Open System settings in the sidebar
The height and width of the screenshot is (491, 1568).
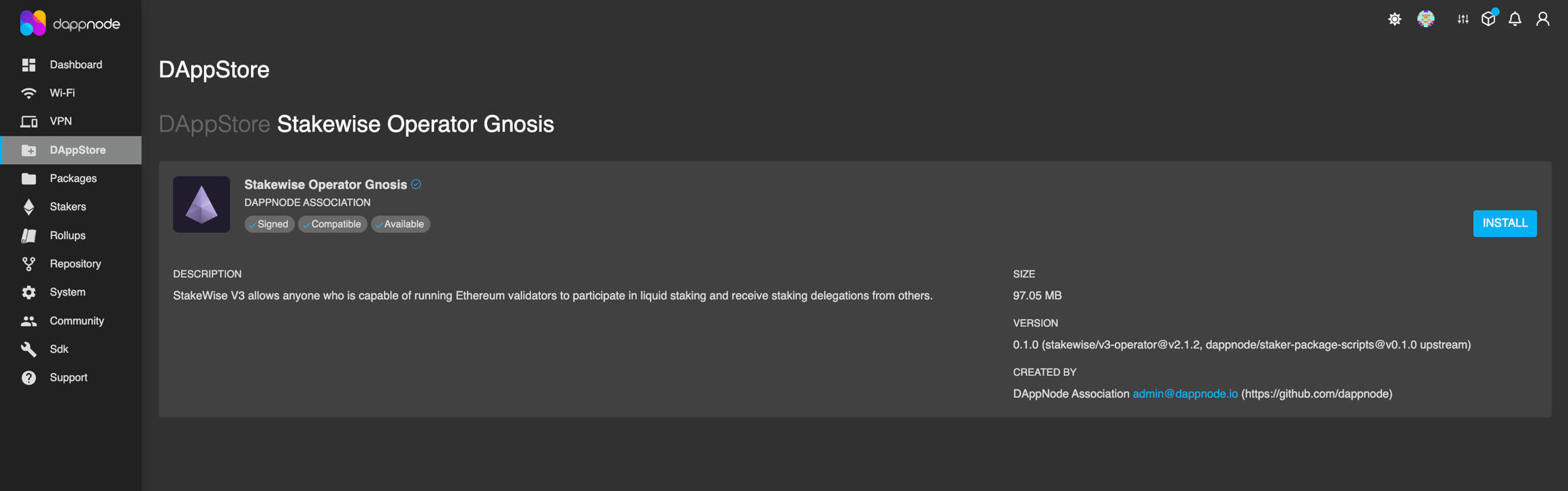coord(67,292)
